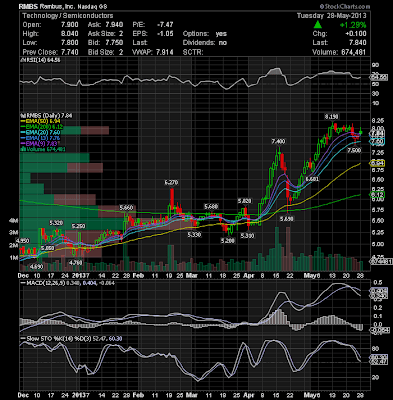Select the Open value 7.900
393x400 pixels.
click(70, 25)
